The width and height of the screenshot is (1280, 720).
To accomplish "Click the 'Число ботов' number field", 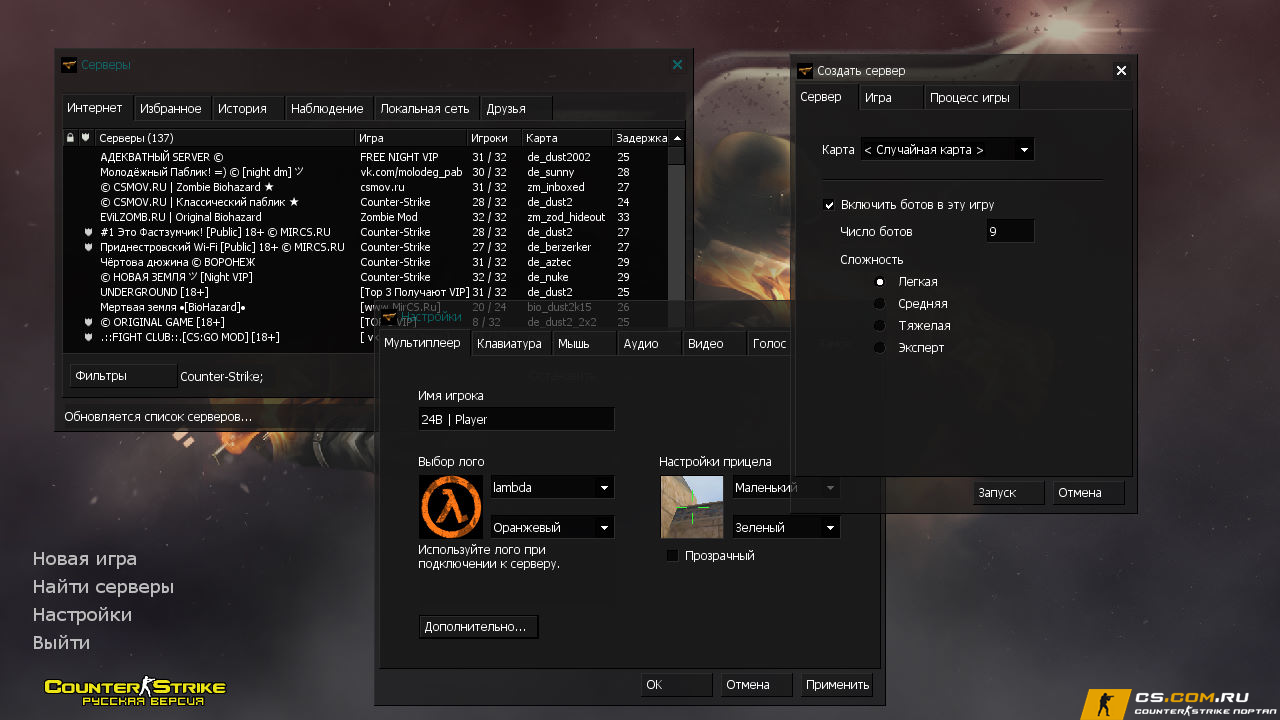I will tap(1010, 232).
